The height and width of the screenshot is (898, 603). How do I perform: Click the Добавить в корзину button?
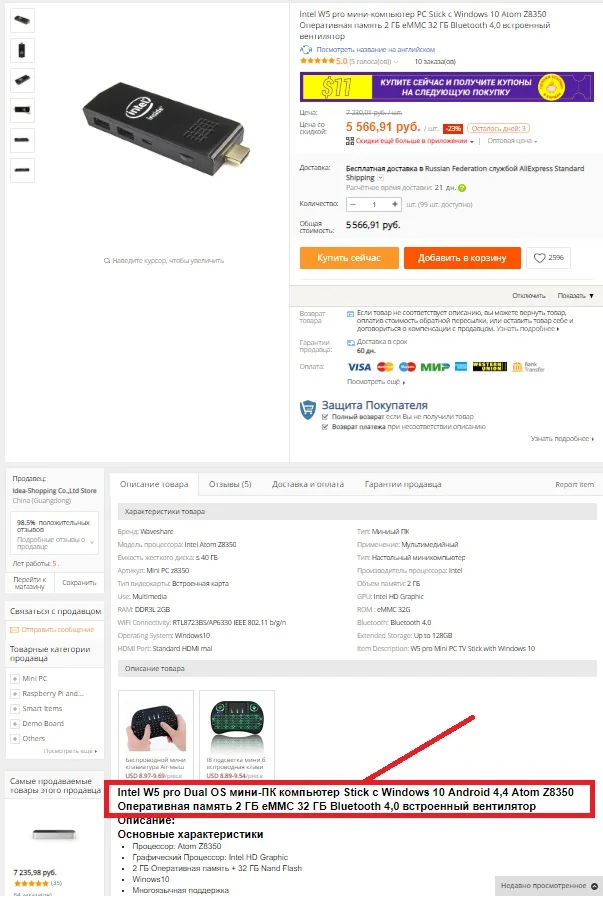click(462, 258)
